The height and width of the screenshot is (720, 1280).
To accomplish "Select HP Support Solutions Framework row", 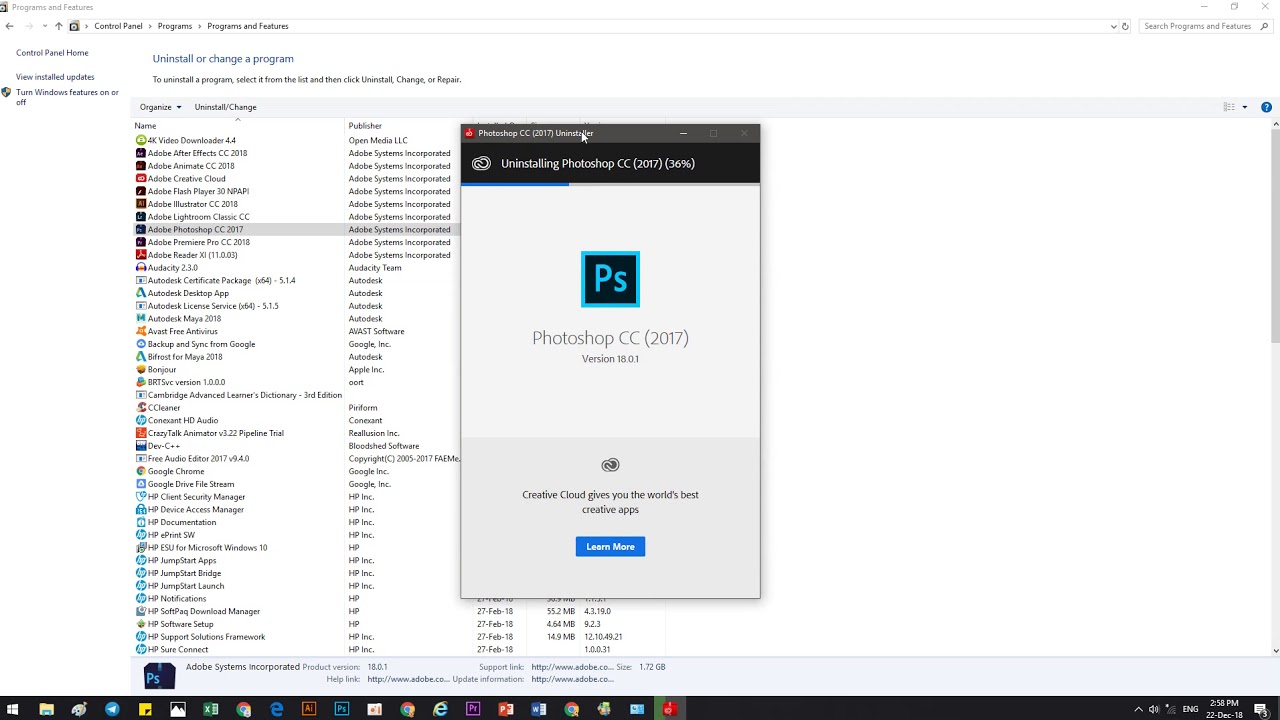I will click(400, 637).
